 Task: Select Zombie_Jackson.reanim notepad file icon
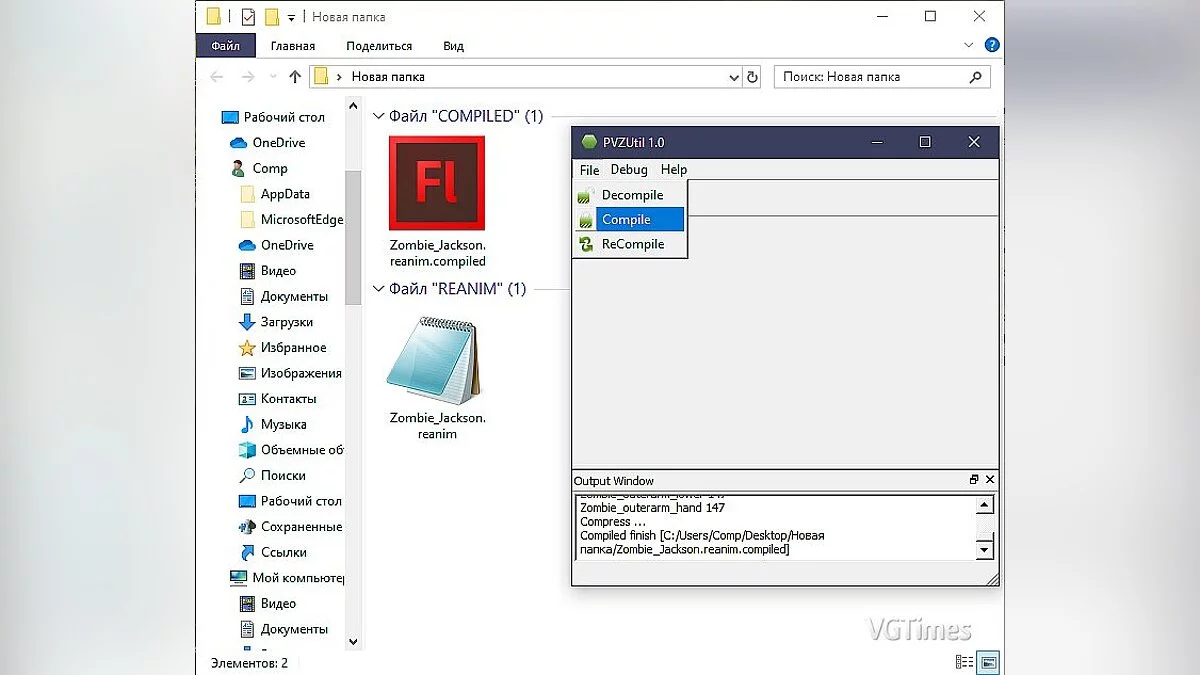point(432,361)
